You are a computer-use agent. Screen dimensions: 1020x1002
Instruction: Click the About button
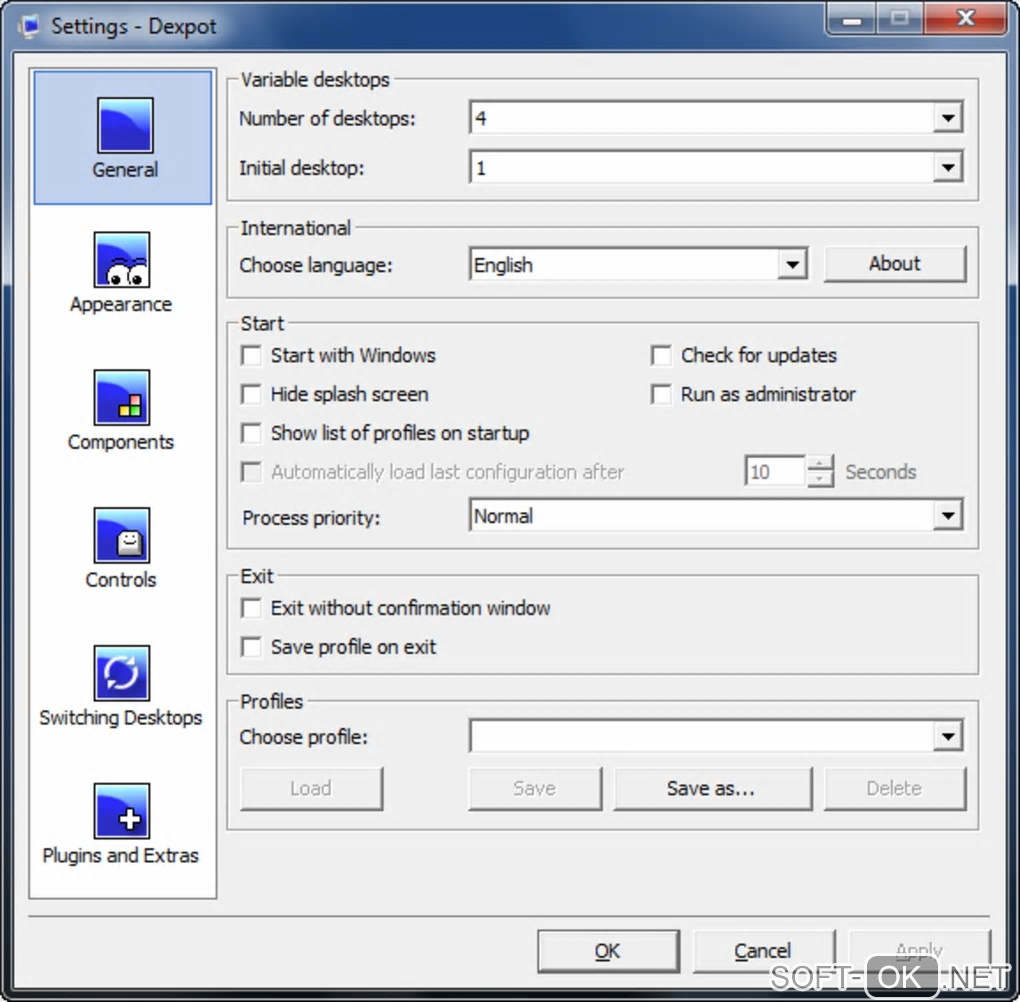pyautogui.click(x=894, y=264)
